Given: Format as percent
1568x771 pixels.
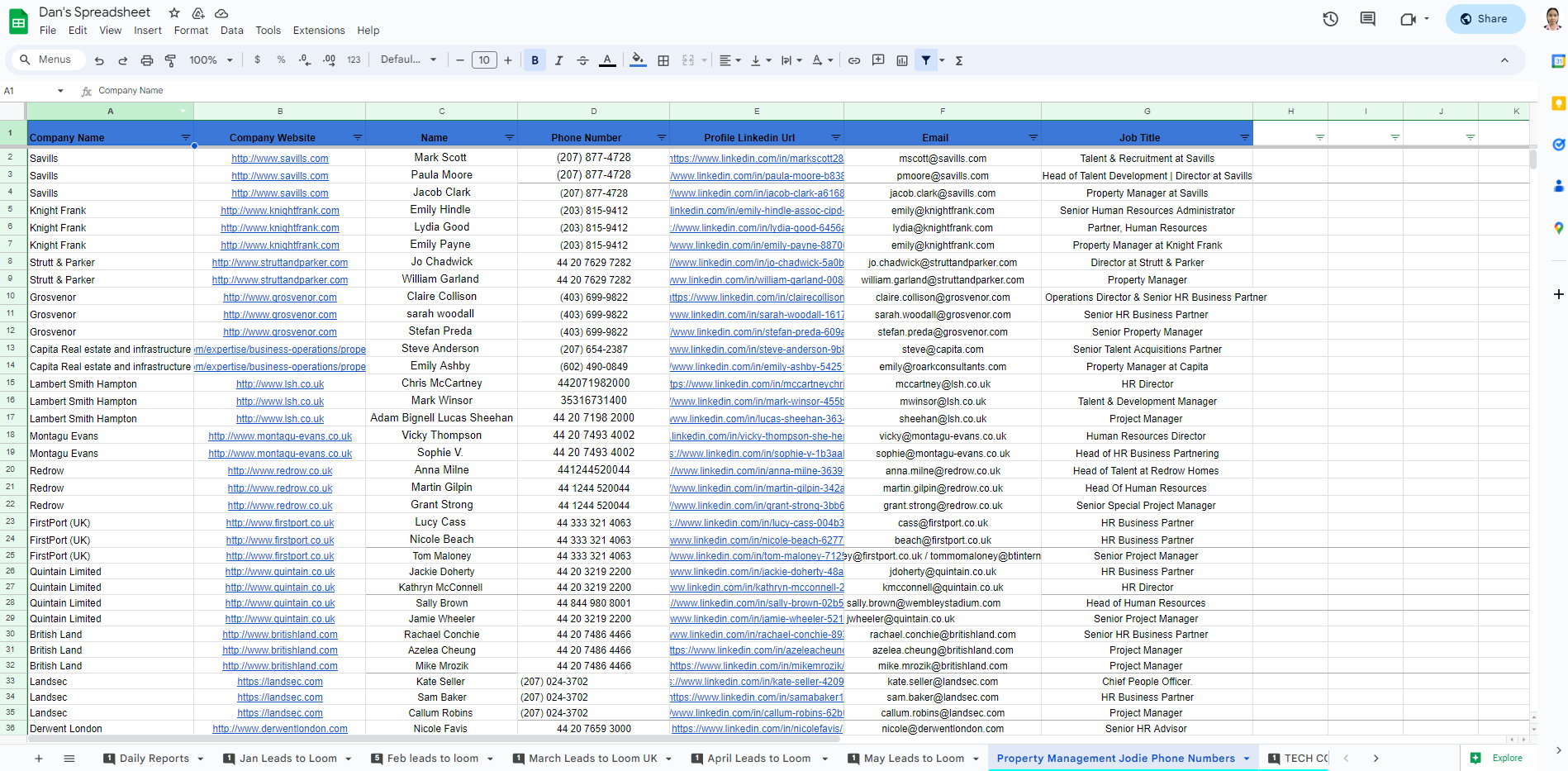Looking at the screenshot, I should [x=281, y=59].
